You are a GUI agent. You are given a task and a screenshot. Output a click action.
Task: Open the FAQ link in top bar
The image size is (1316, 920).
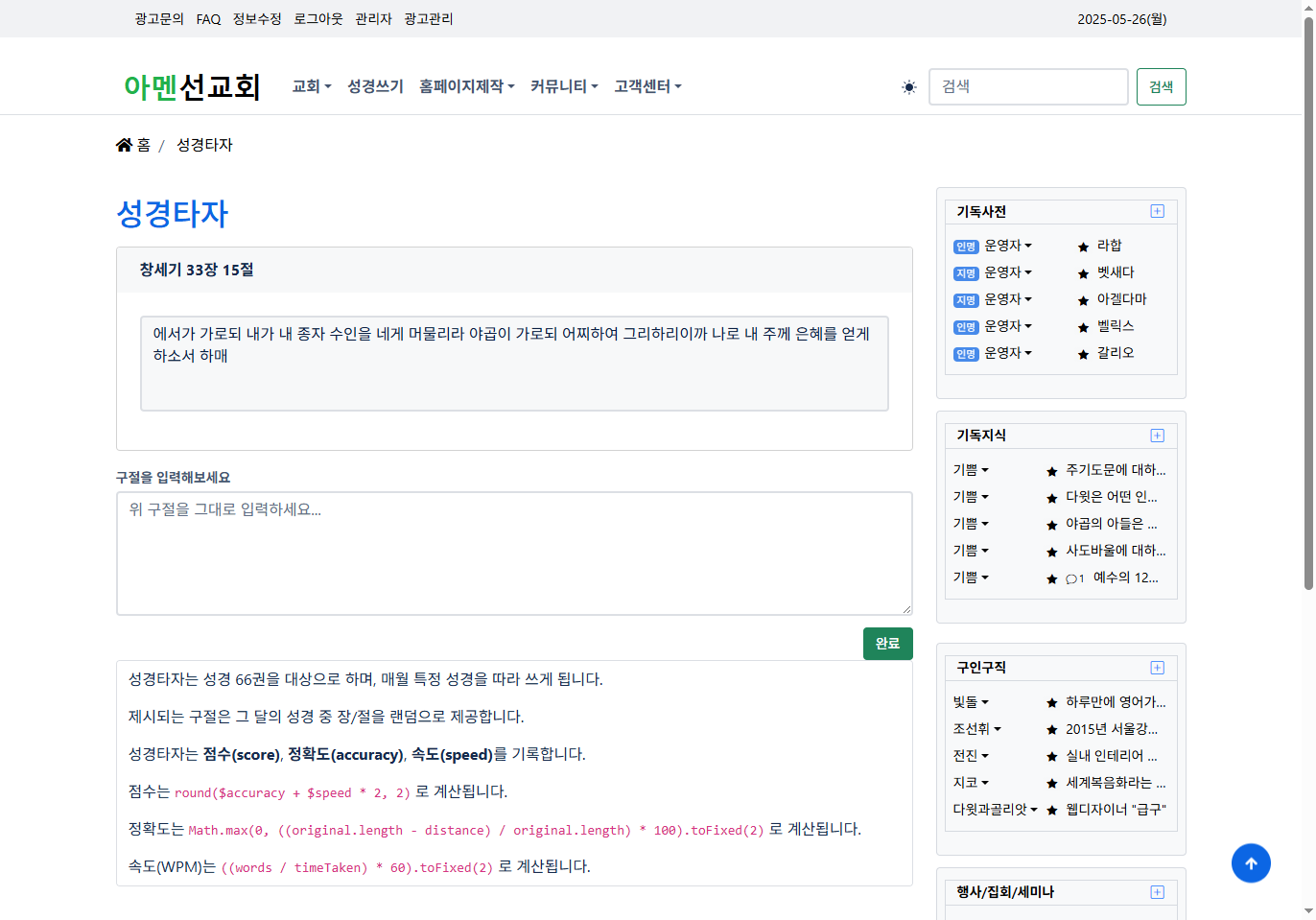pyautogui.click(x=208, y=19)
